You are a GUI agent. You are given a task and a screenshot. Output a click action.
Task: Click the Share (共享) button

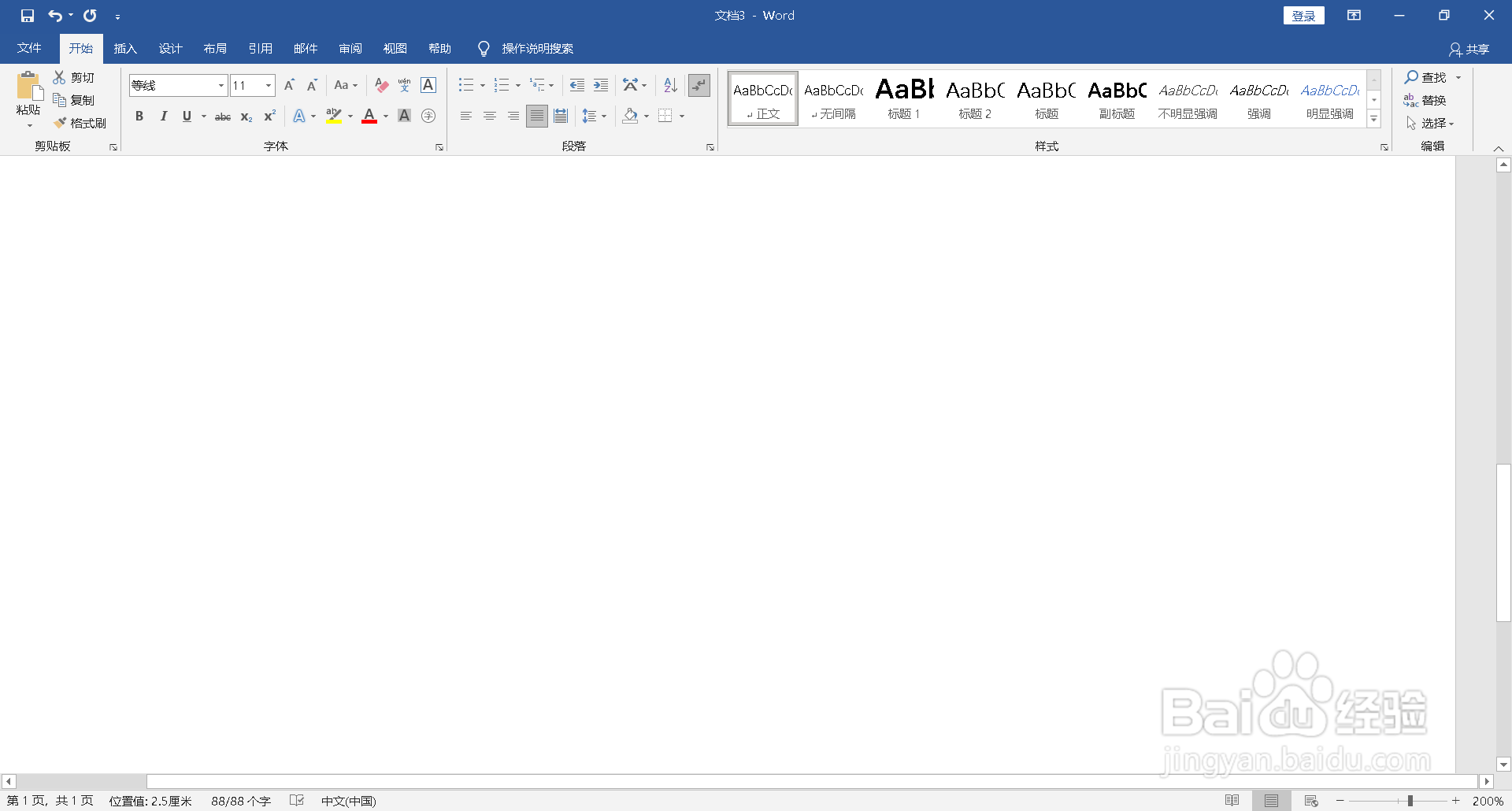(x=1469, y=49)
